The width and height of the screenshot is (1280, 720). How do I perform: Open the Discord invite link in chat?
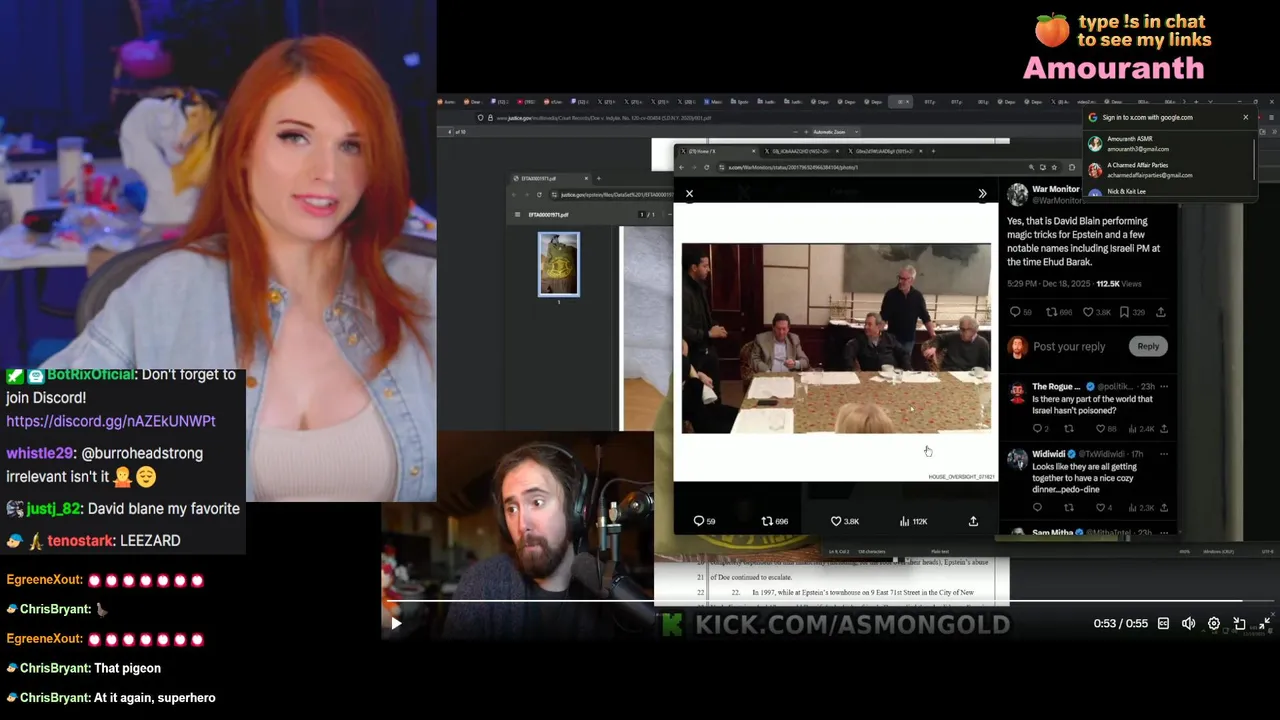coord(111,421)
